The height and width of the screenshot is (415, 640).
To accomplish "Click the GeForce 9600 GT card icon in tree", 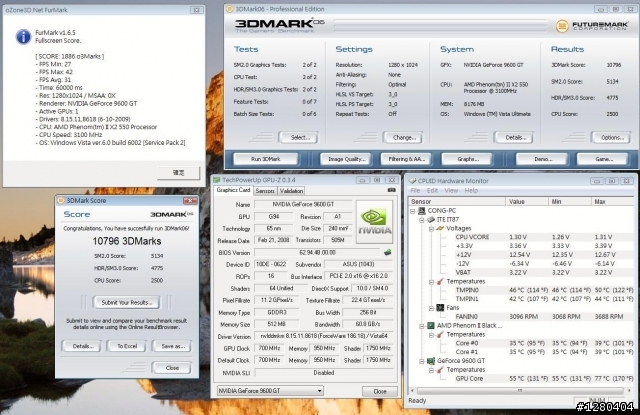I will (431, 361).
